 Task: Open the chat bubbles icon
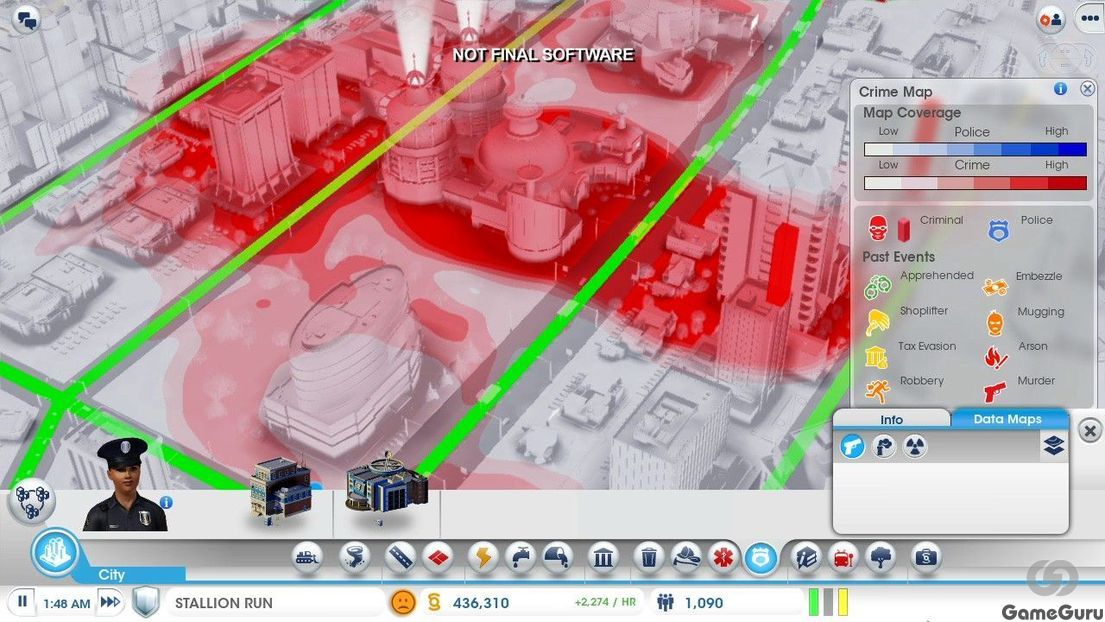(x=28, y=20)
